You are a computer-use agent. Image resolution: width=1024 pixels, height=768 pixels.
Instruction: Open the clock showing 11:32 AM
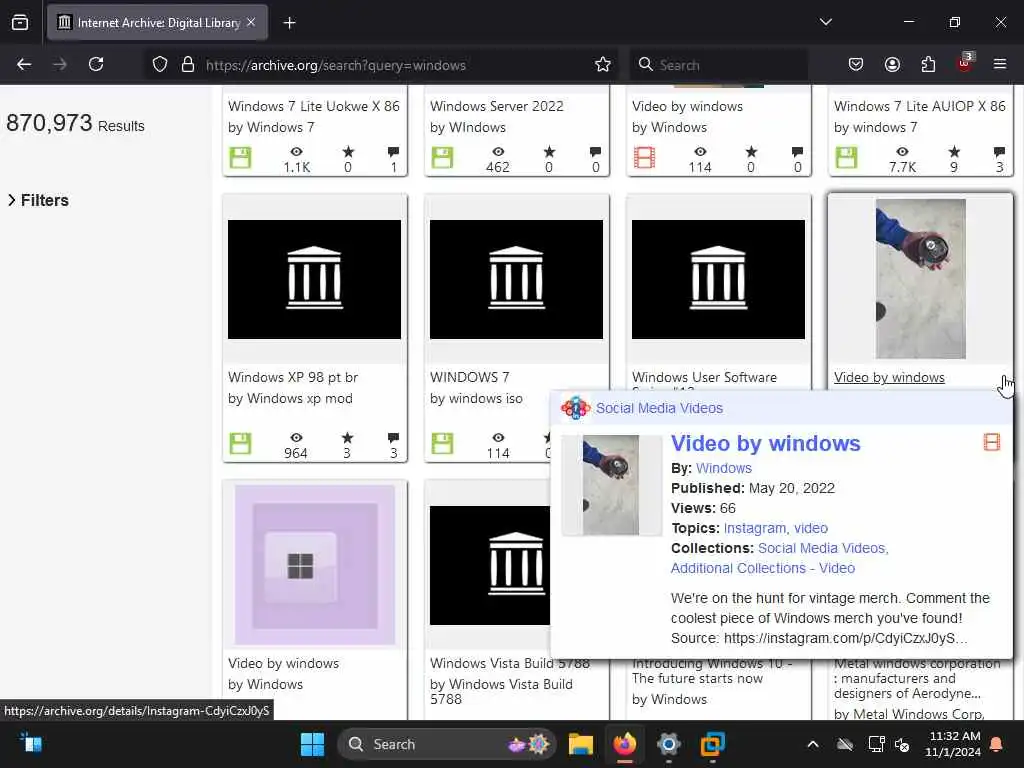tap(952, 744)
